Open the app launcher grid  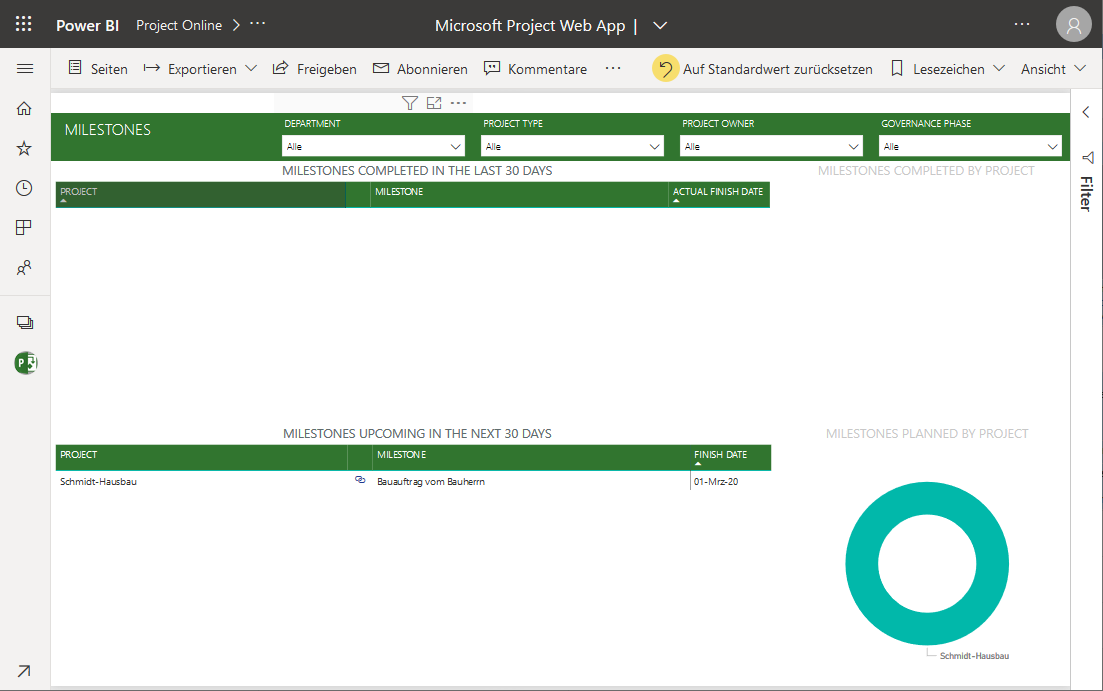[x=24, y=24]
